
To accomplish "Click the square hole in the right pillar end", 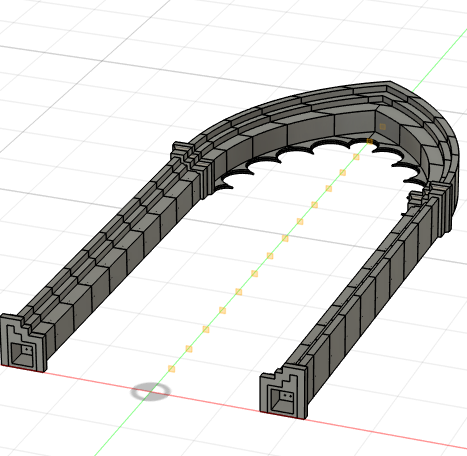I will click(x=282, y=401).
